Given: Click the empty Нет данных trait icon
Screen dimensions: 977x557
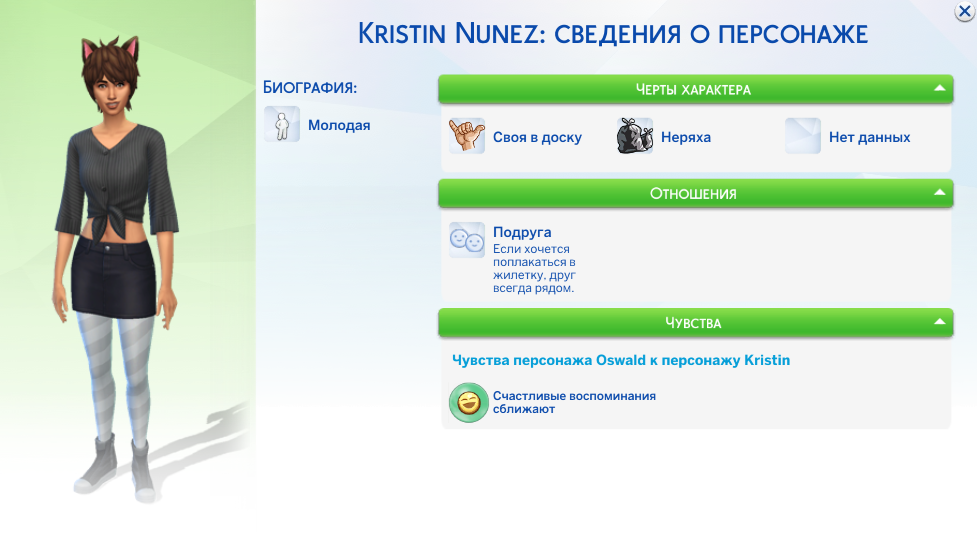Looking at the screenshot, I should click(x=803, y=136).
